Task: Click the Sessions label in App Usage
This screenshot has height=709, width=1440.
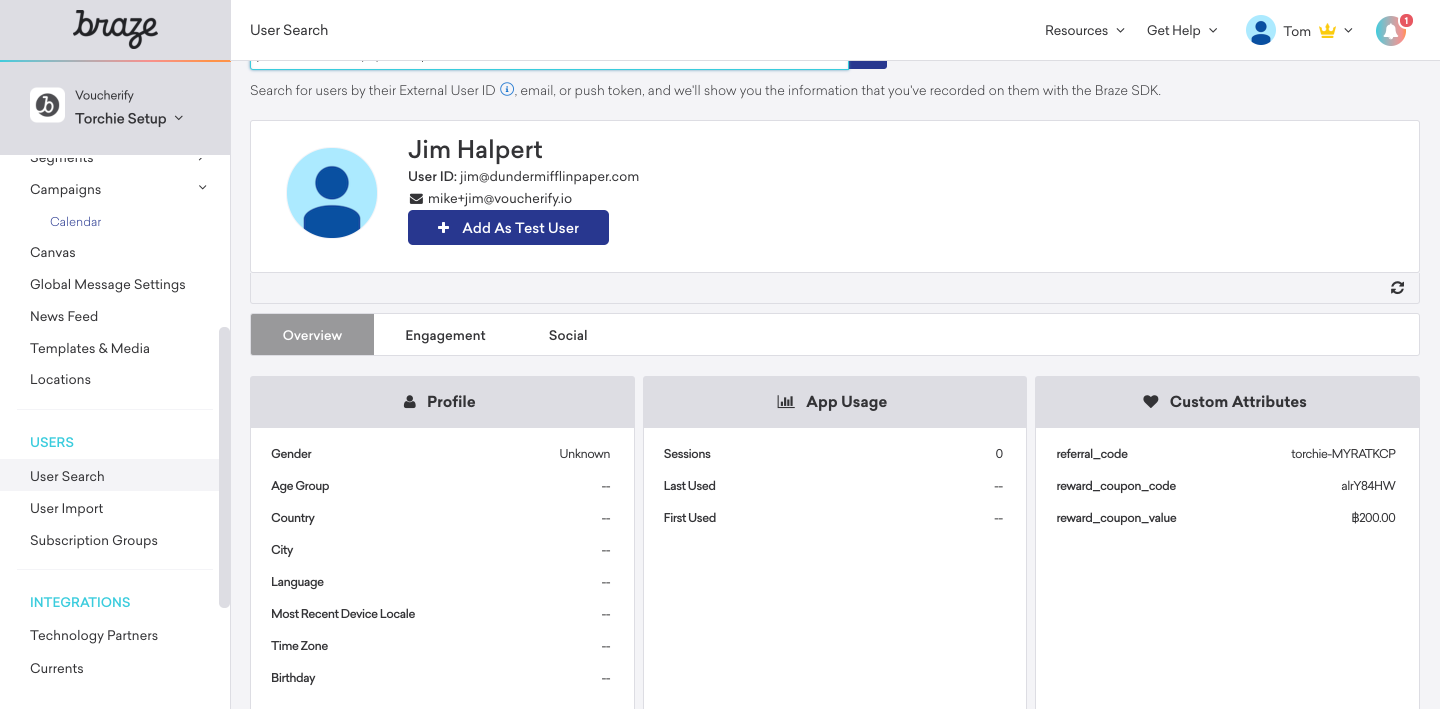Action: 687,454
